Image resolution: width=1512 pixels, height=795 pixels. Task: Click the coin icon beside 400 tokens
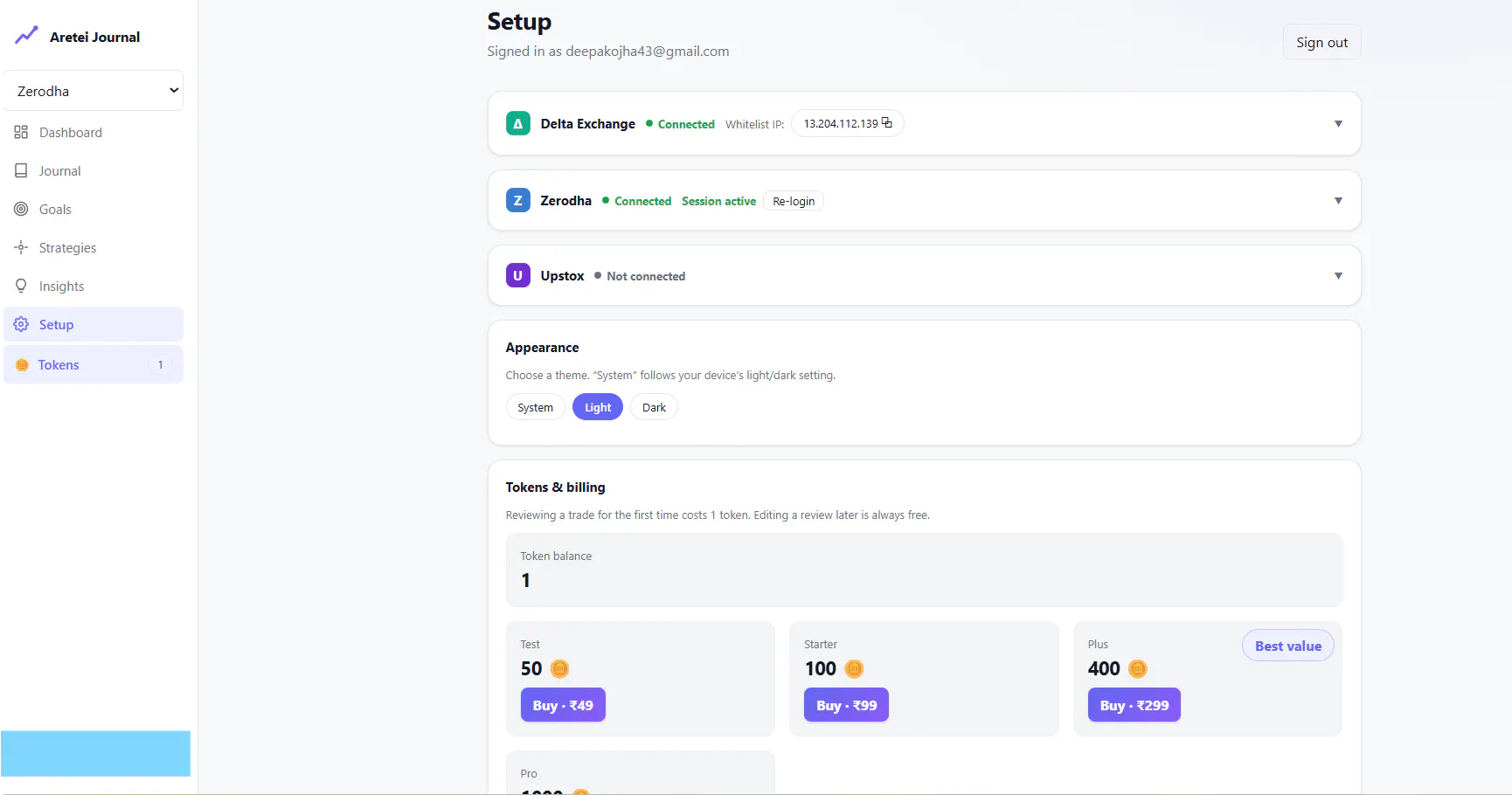click(x=1138, y=669)
